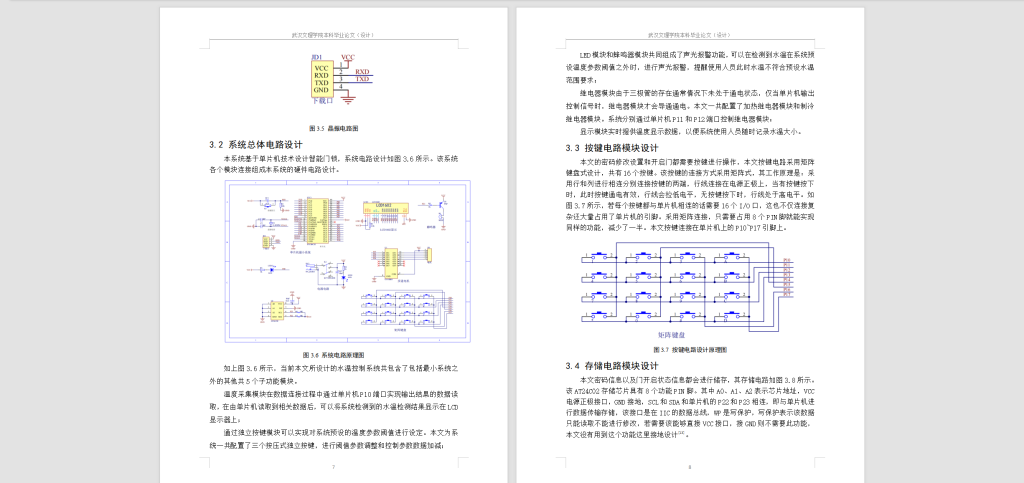Select the caption "图 3.7 按键电路设计原理图"
The height and width of the screenshot is (483, 1024).
coord(690,350)
